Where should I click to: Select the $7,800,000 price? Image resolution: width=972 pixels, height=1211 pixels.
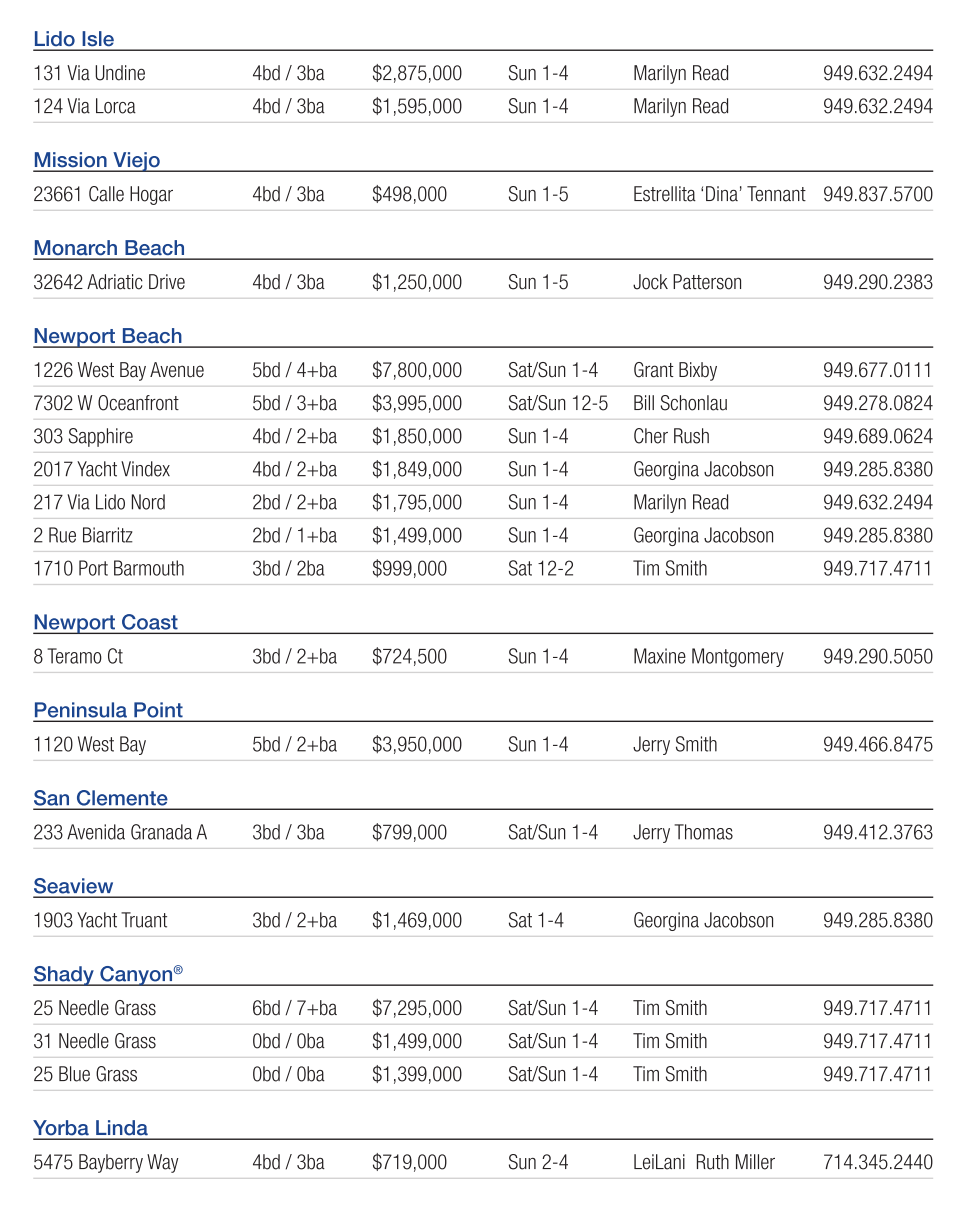click(417, 370)
